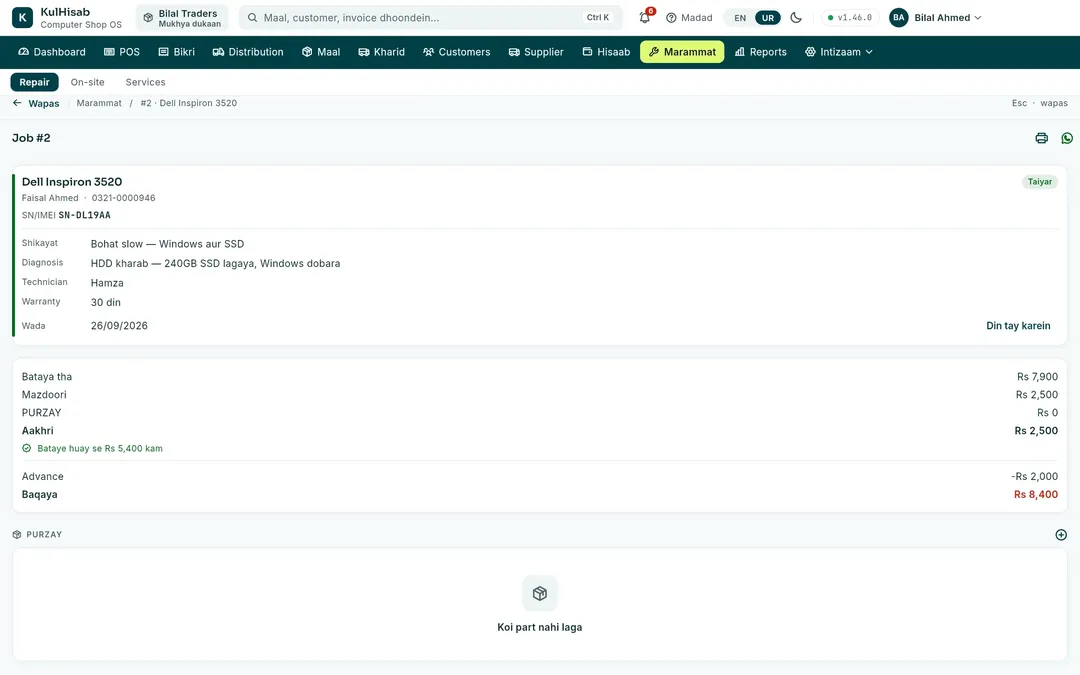Switch language to UR
This screenshot has height=675, width=1080.
[767, 18]
